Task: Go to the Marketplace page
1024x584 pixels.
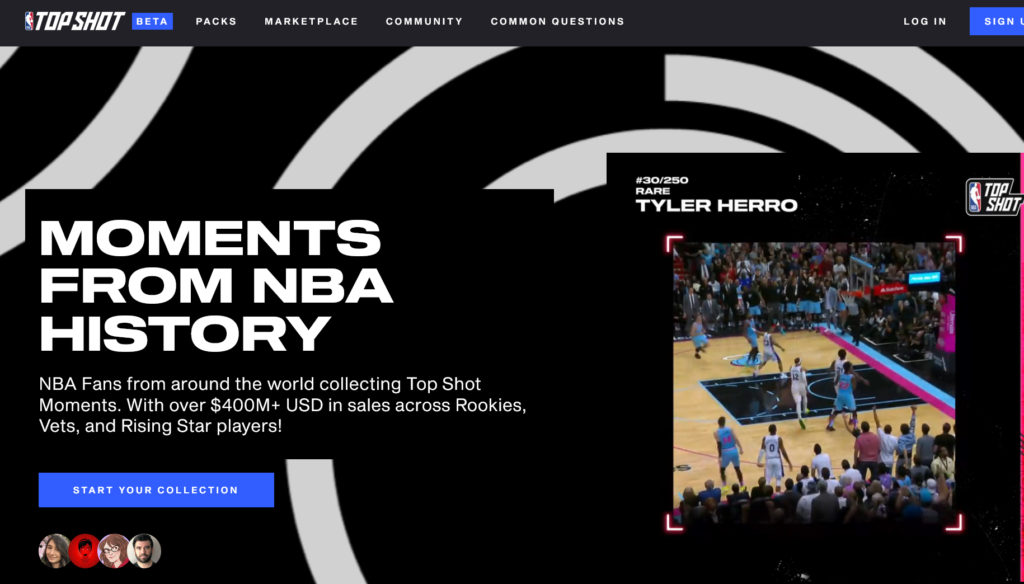Action: (x=312, y=22)
